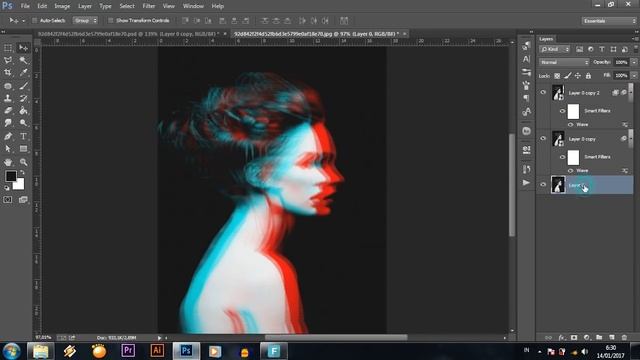640x360 pixels.
Task: Collapse Layer 0 copy filter effects
Action: [631, 139]
